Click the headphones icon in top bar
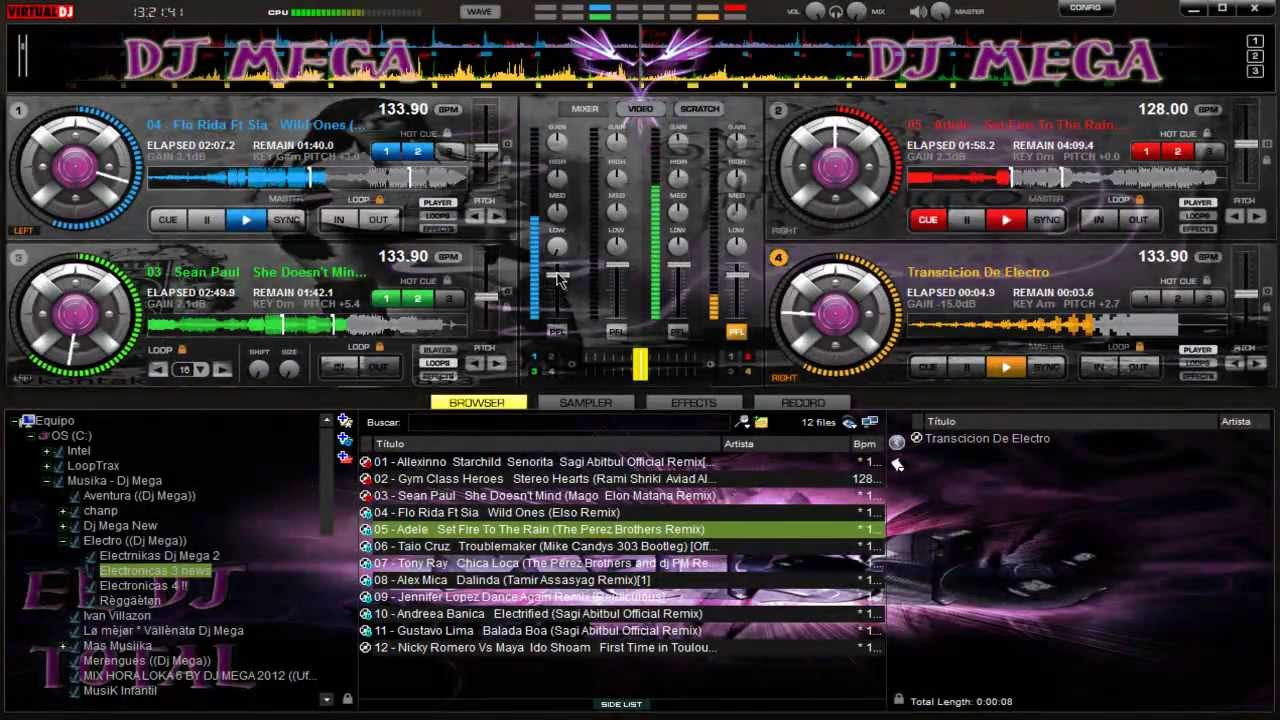 [x=836, y=11]
